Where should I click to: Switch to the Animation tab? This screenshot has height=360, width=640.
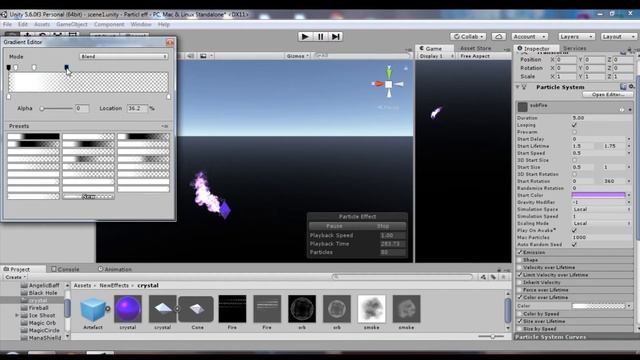[115, 269]
